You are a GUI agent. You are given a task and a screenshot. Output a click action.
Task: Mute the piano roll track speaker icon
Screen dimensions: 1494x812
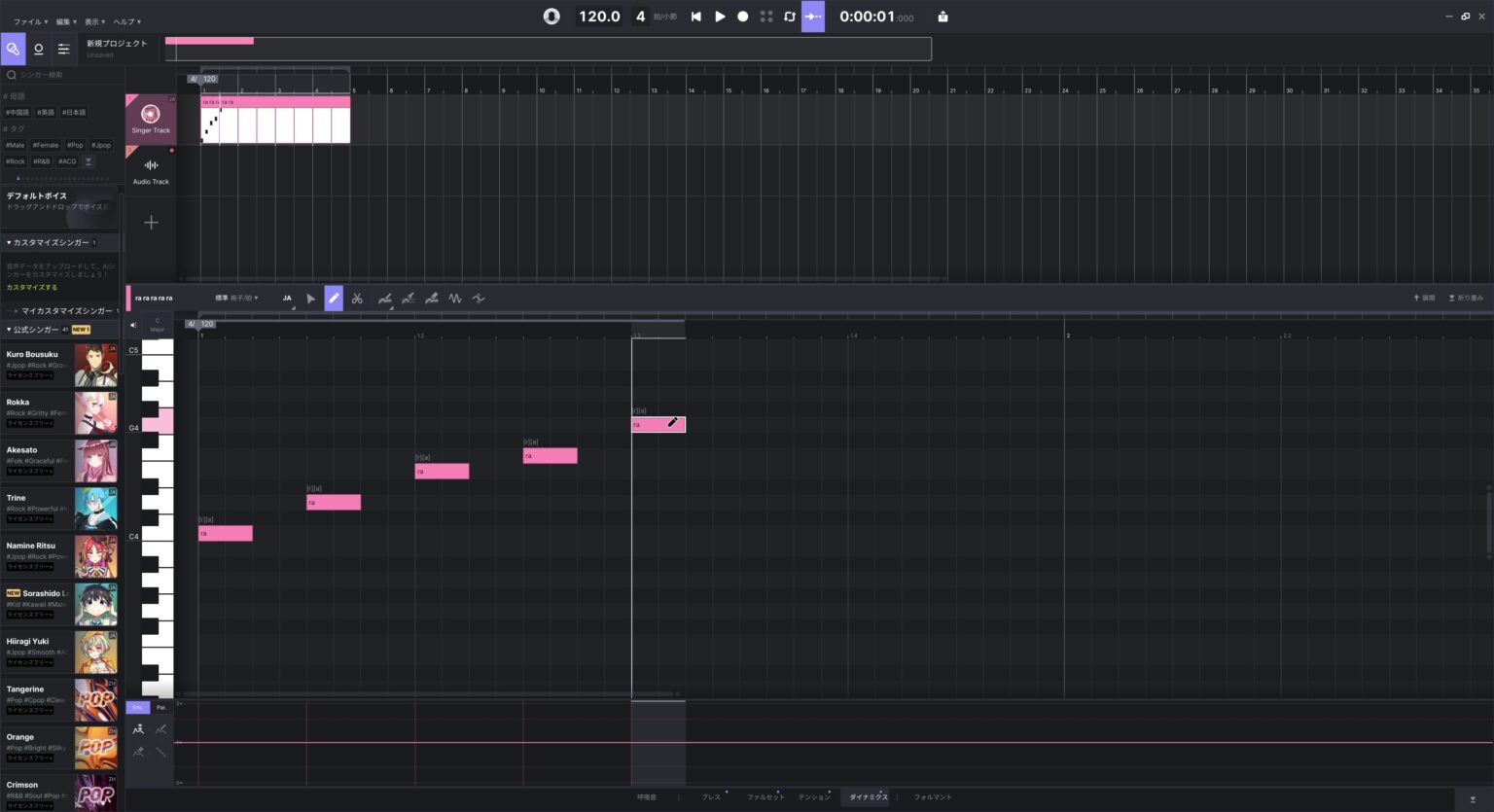pyautogui.click(x=133, y=325)
